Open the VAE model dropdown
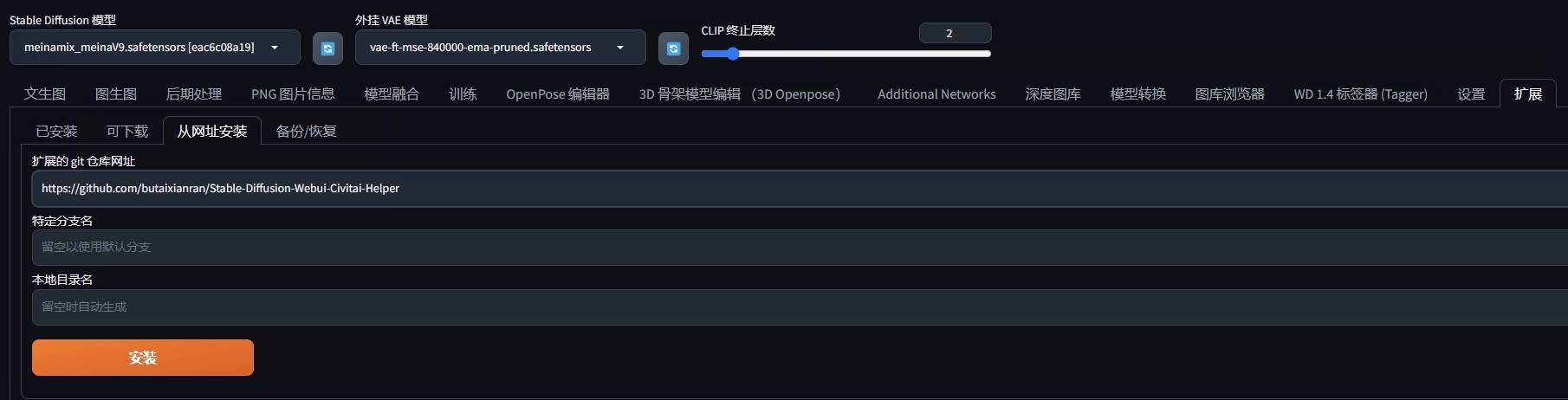 pyautogui.click(x=500, y=48)
